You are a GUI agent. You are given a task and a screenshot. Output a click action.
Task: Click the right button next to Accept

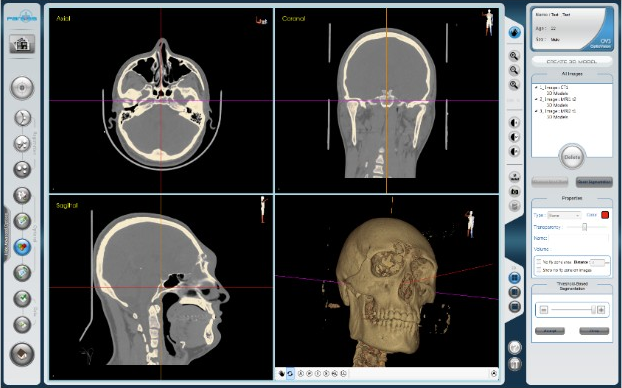(594, 331)
